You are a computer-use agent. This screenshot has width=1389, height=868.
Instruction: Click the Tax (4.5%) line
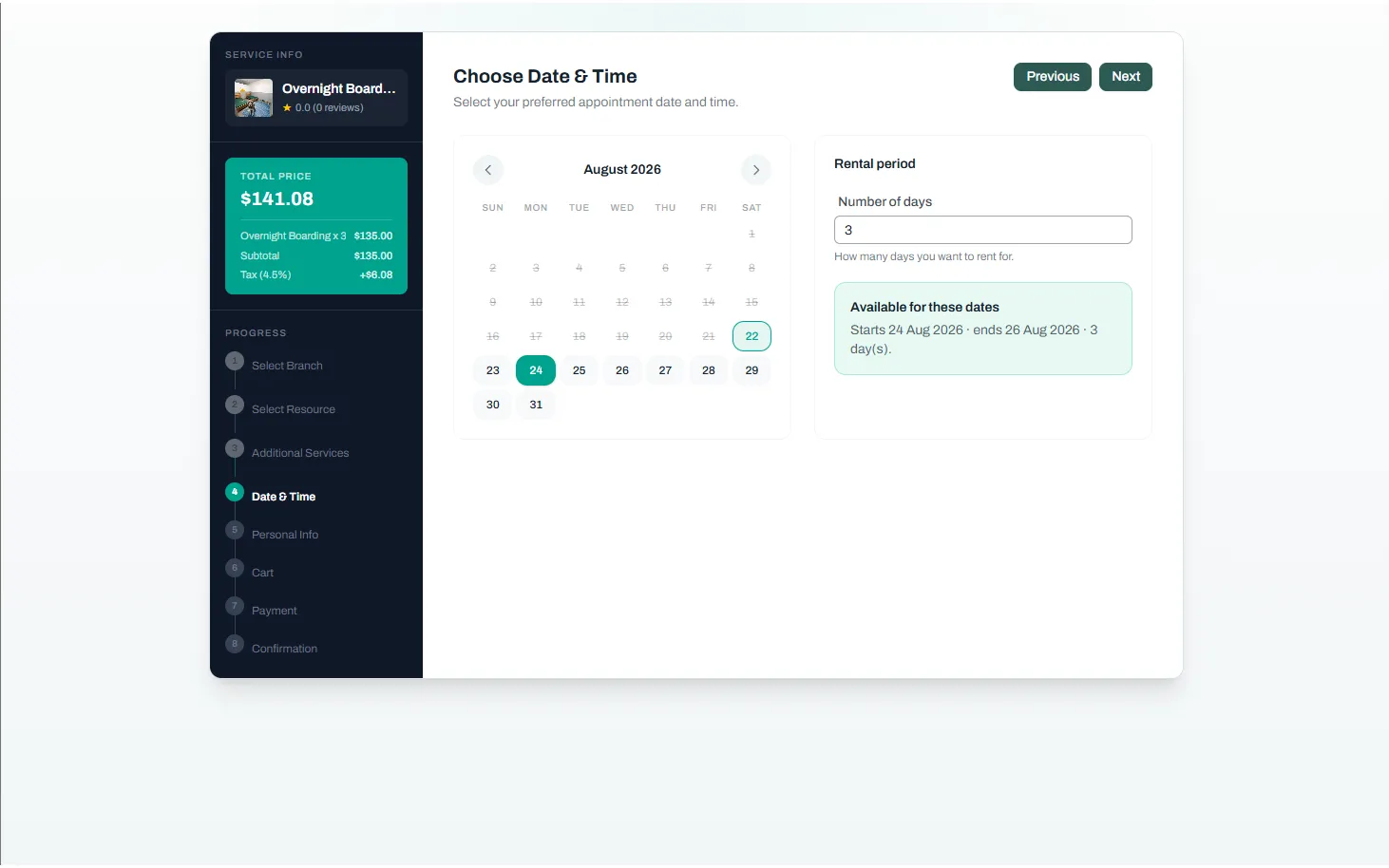[316, 274]
